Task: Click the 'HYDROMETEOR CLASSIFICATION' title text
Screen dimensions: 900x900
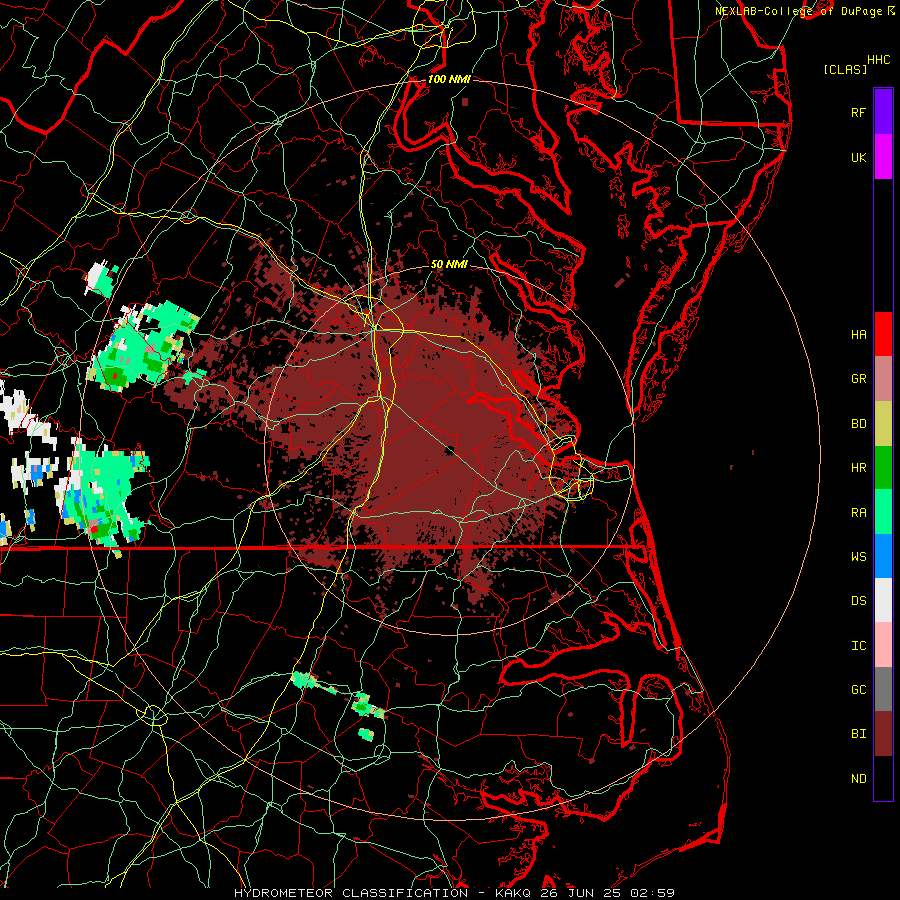Action: (351, 893)
